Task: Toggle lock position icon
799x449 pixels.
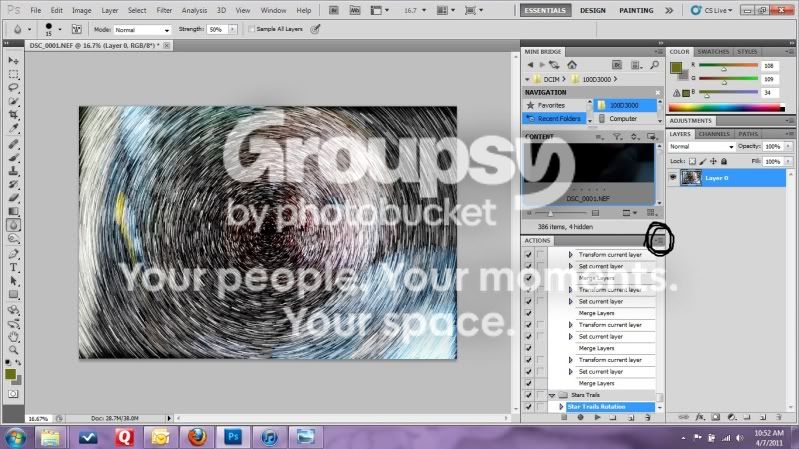Action: tap(713, 161)
